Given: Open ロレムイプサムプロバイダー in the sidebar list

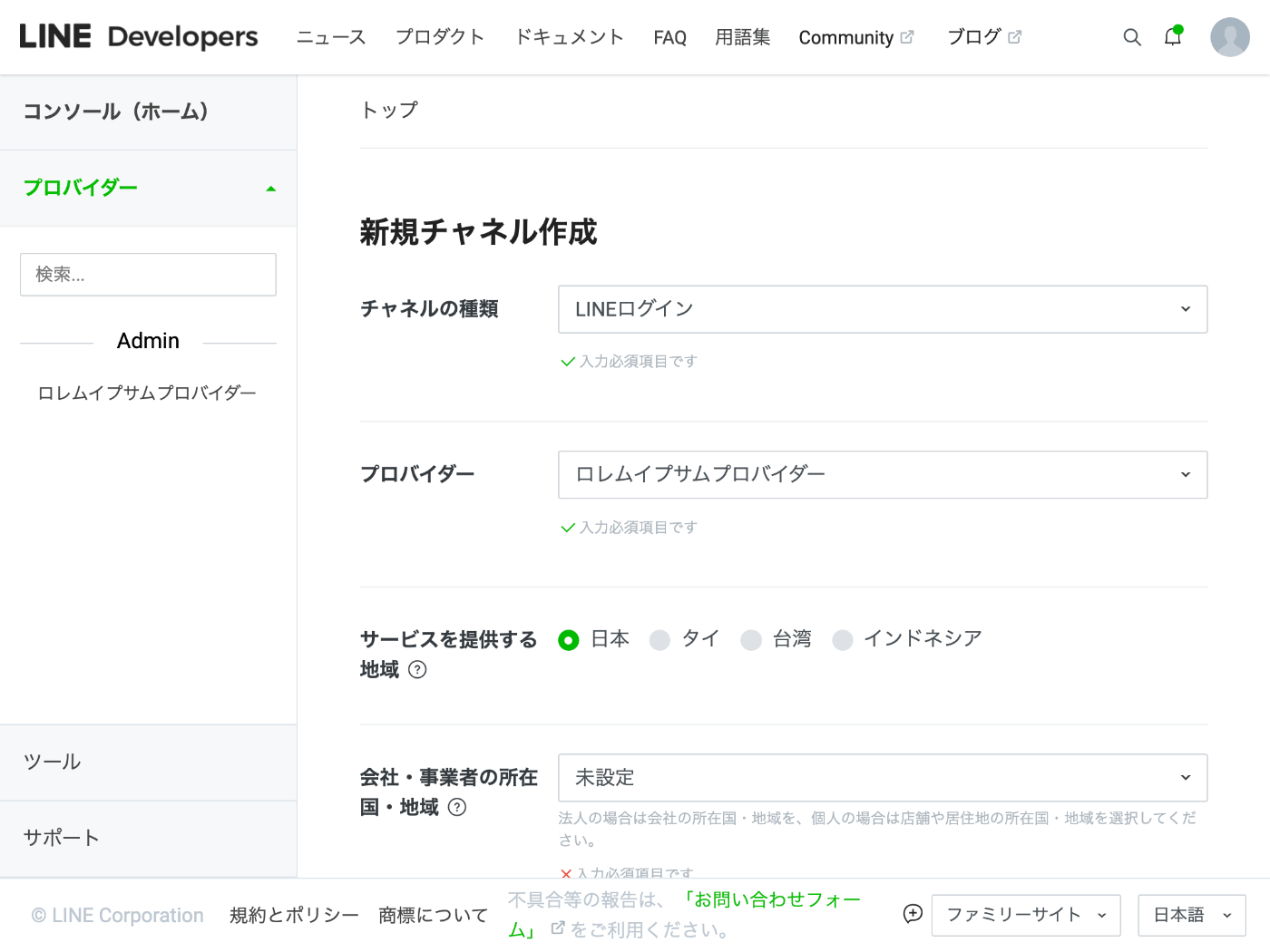Looking at the screenshot, I should click(x=147, y=393).
